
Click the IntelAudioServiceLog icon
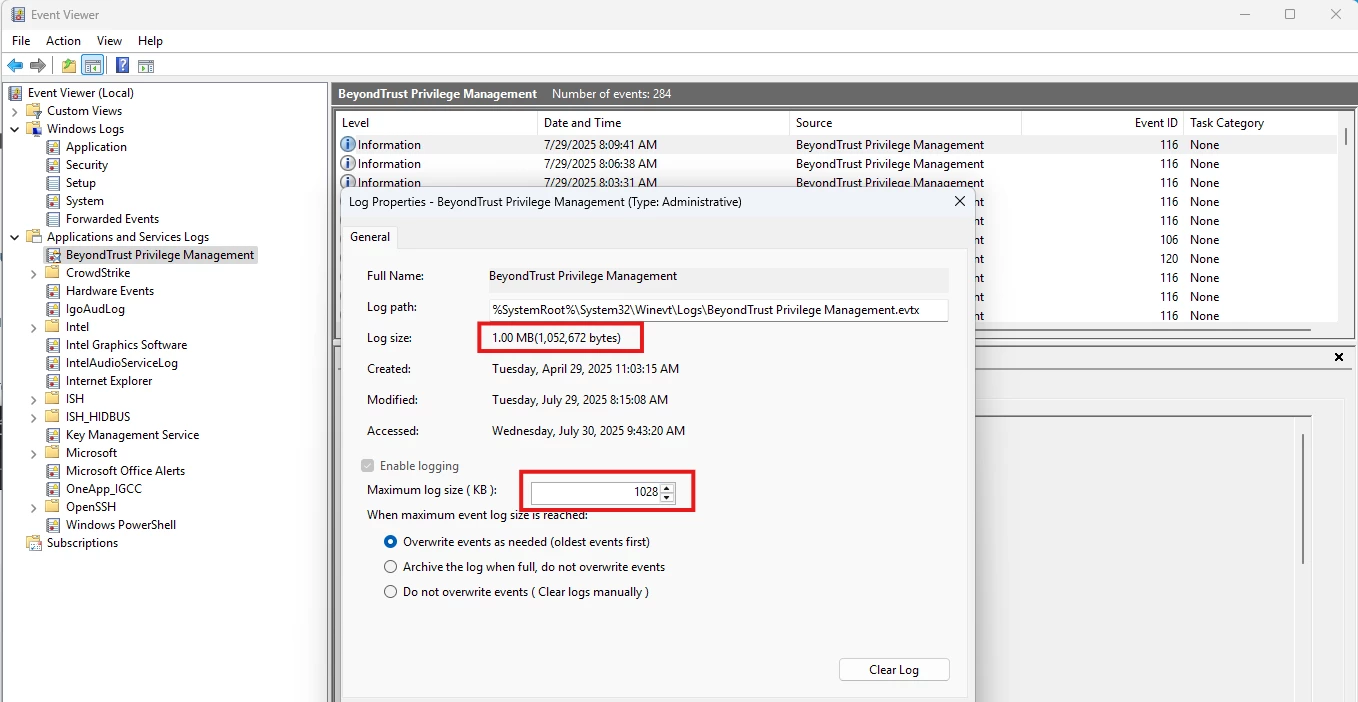point(54,363)
